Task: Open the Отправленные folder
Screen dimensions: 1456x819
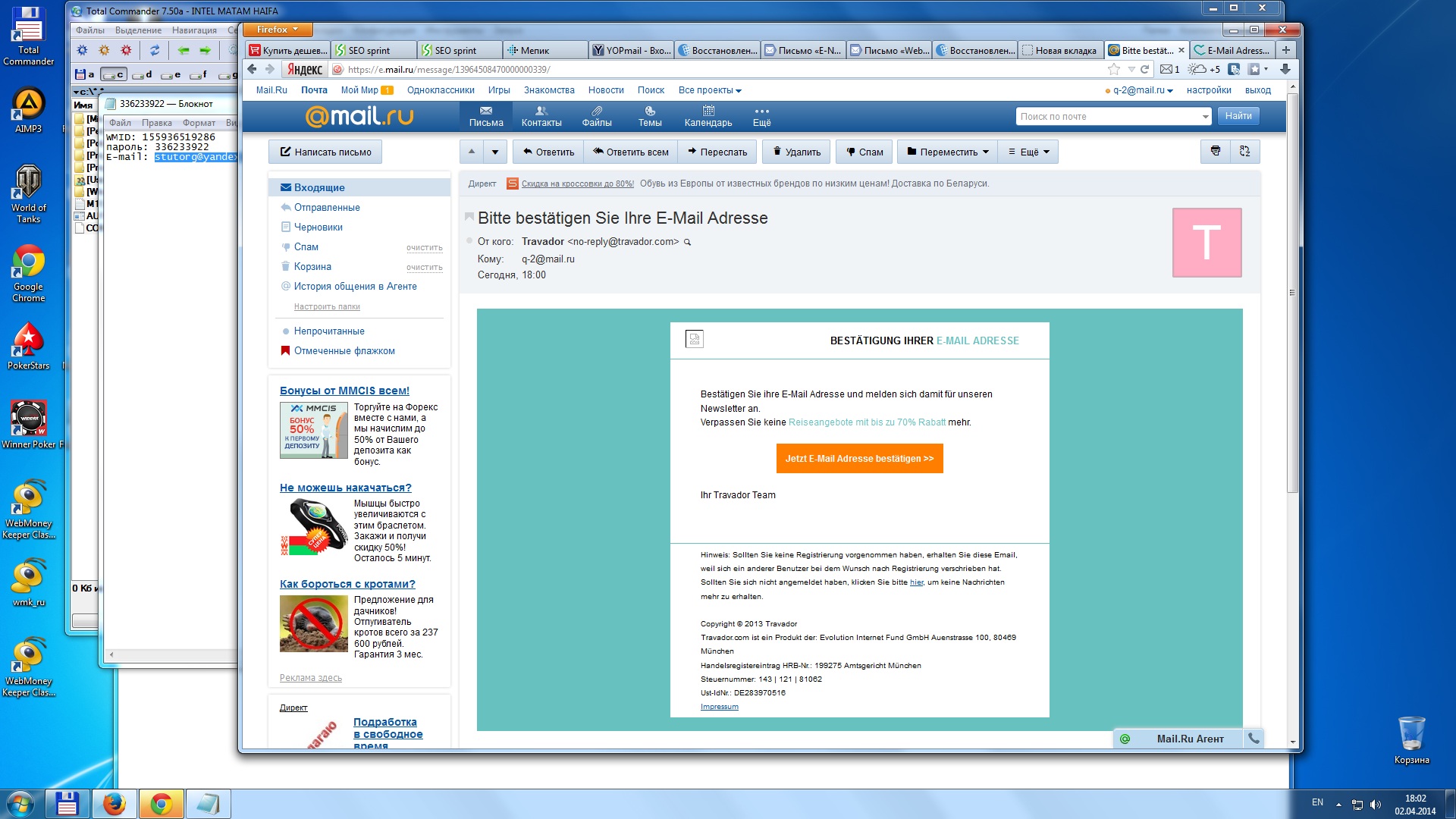Action: tap(327, 207)
